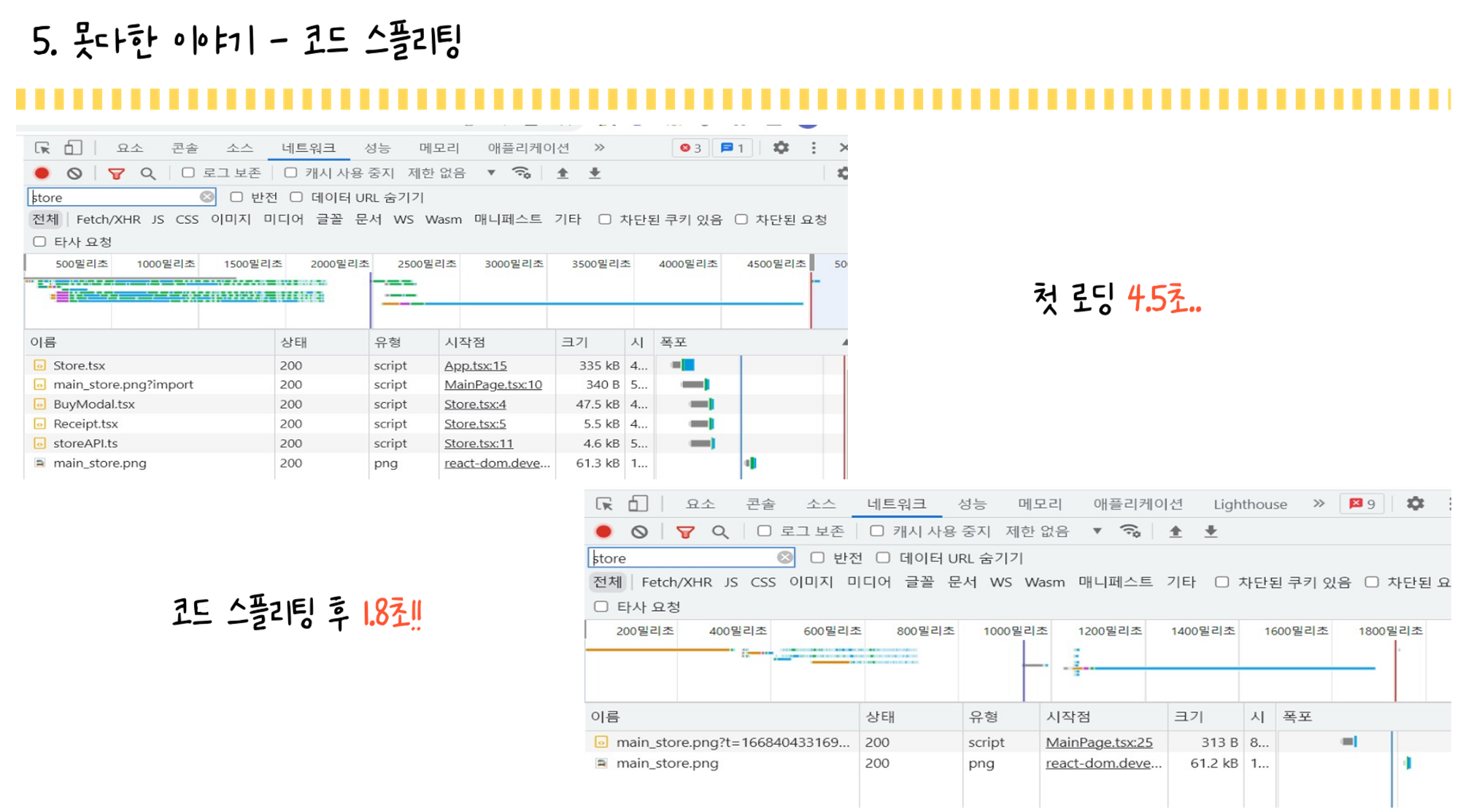1471x812 pixels.
Task: Click the red record button in upper DevTools
Action: pos(42,174)
